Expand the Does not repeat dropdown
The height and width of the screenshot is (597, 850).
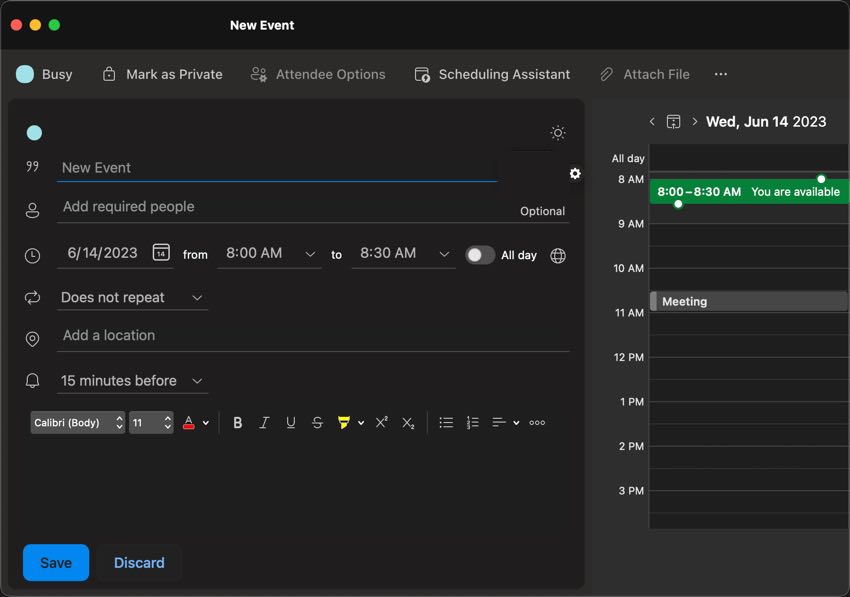coord(133,298)
